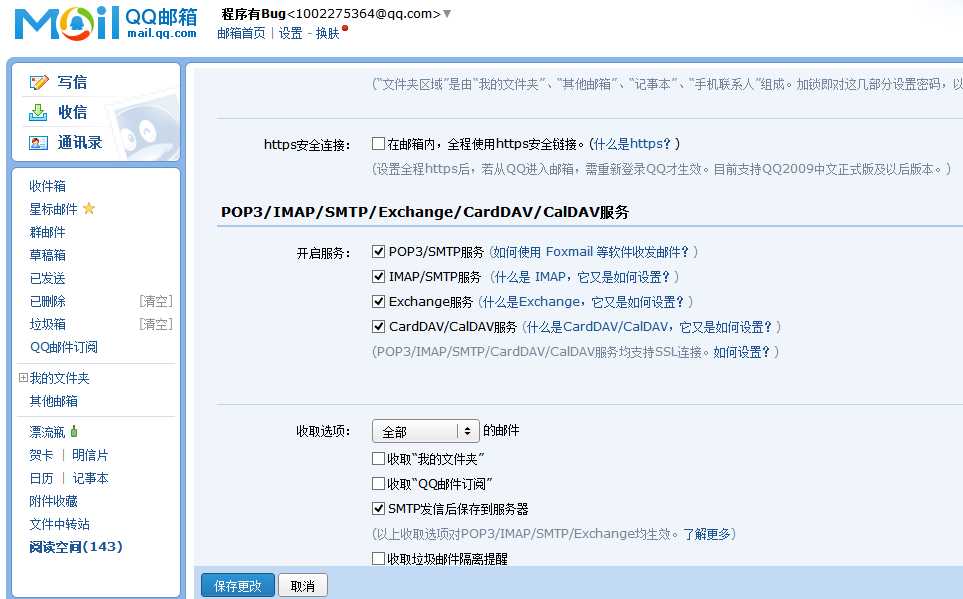Enable 收取垃圾邮件隔离提醒 checkbox

pyautogui.click(x=378, y=558)
